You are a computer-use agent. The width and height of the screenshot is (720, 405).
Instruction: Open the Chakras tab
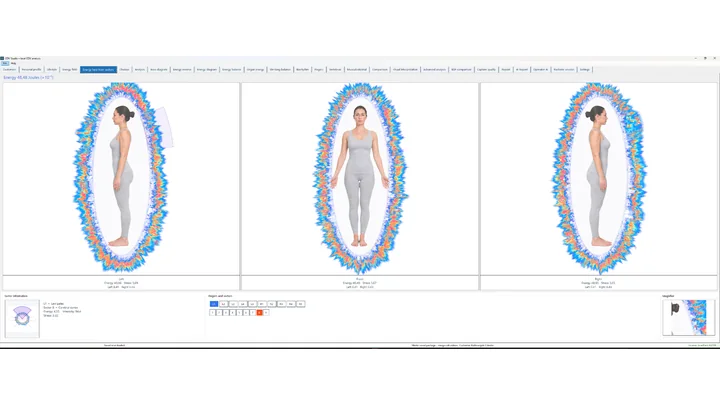[124, 69]
